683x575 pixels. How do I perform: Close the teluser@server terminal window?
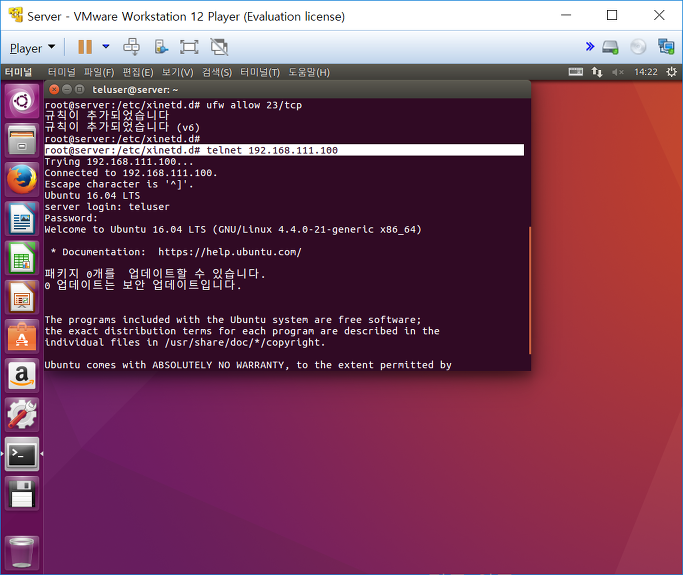tap(54, 90)
